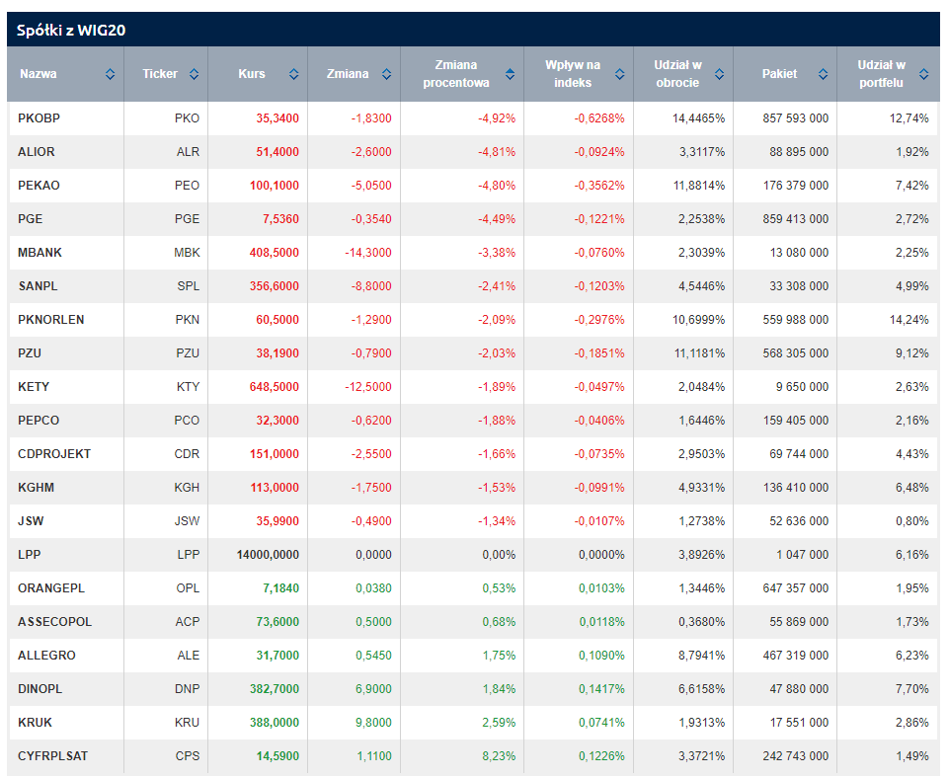
Task: Click the Zmiana procentowa header label
Action: click(x=456, y=74)
